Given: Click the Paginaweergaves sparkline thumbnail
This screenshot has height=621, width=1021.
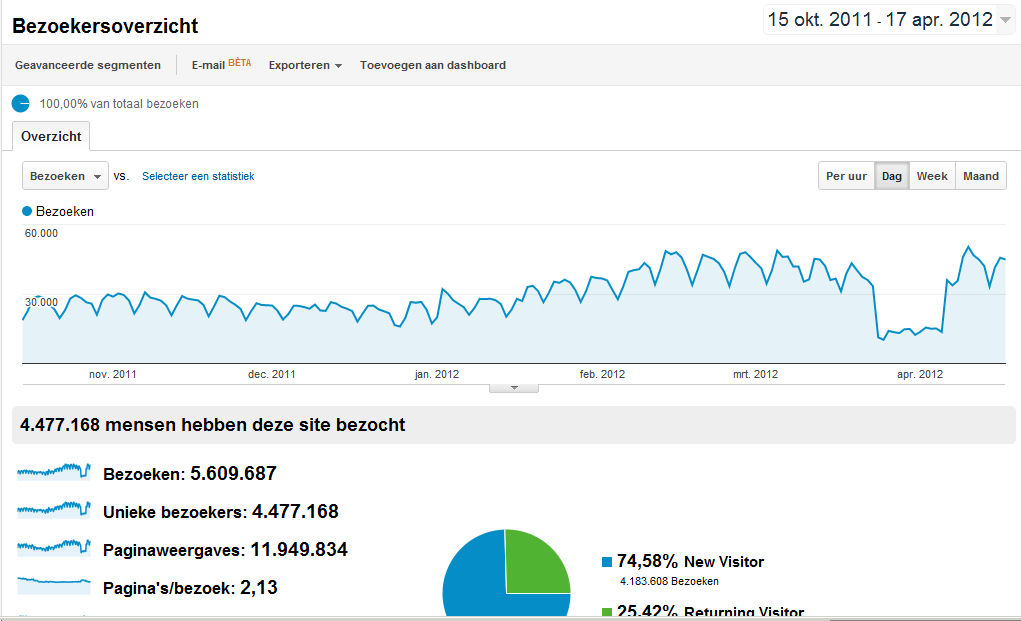Looking at the screenshot, I should pos(53,547).
